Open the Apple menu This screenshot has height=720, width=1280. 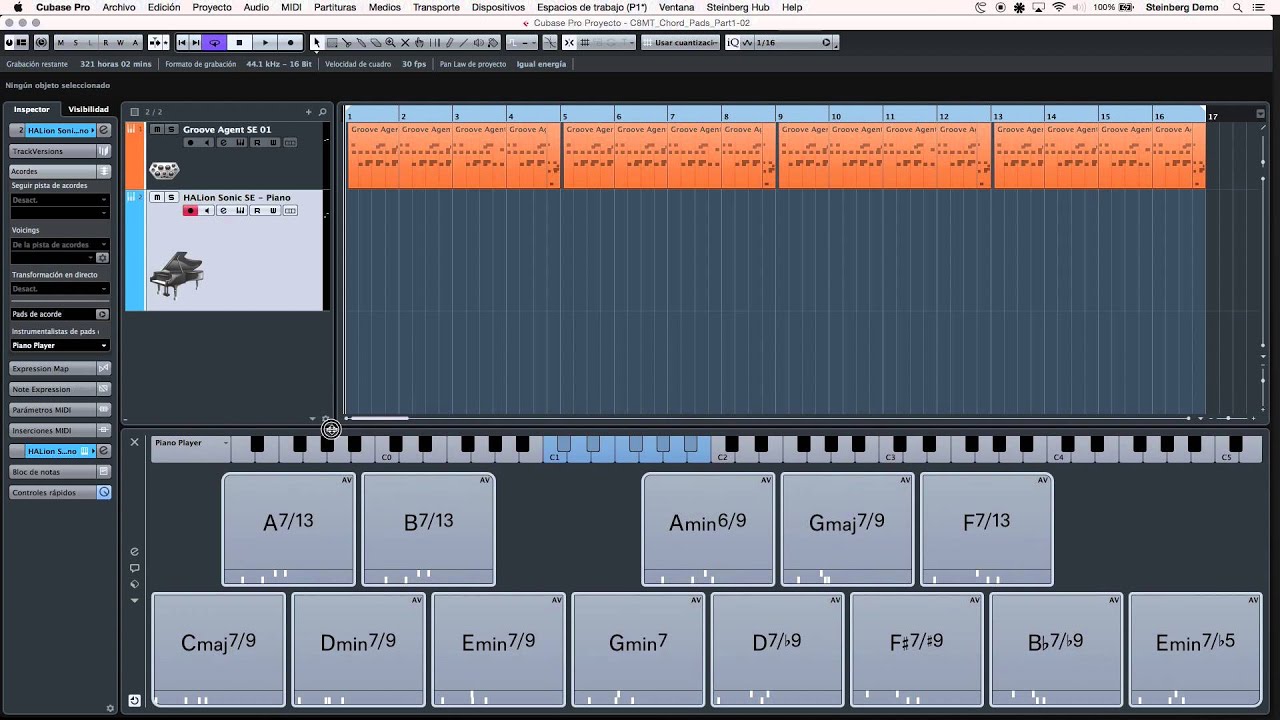pyautogui.click(x=17, y=7)
